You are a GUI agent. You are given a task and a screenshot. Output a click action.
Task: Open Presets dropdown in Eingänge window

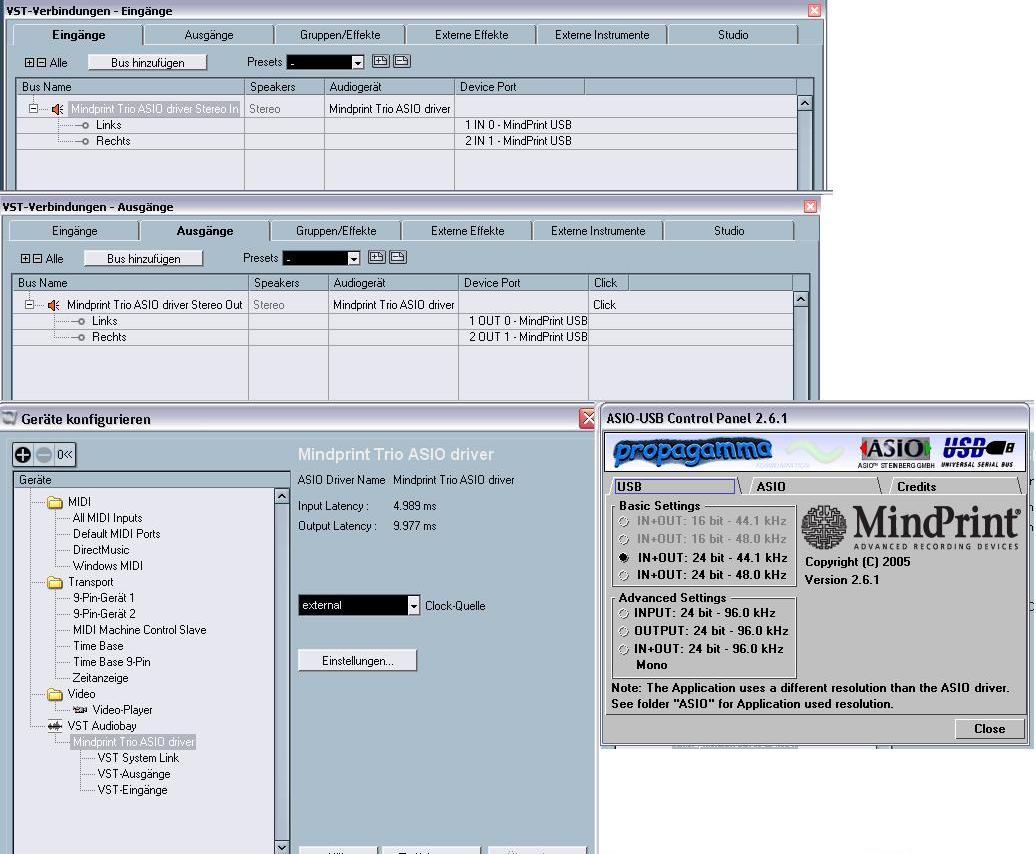coord(357,63)
